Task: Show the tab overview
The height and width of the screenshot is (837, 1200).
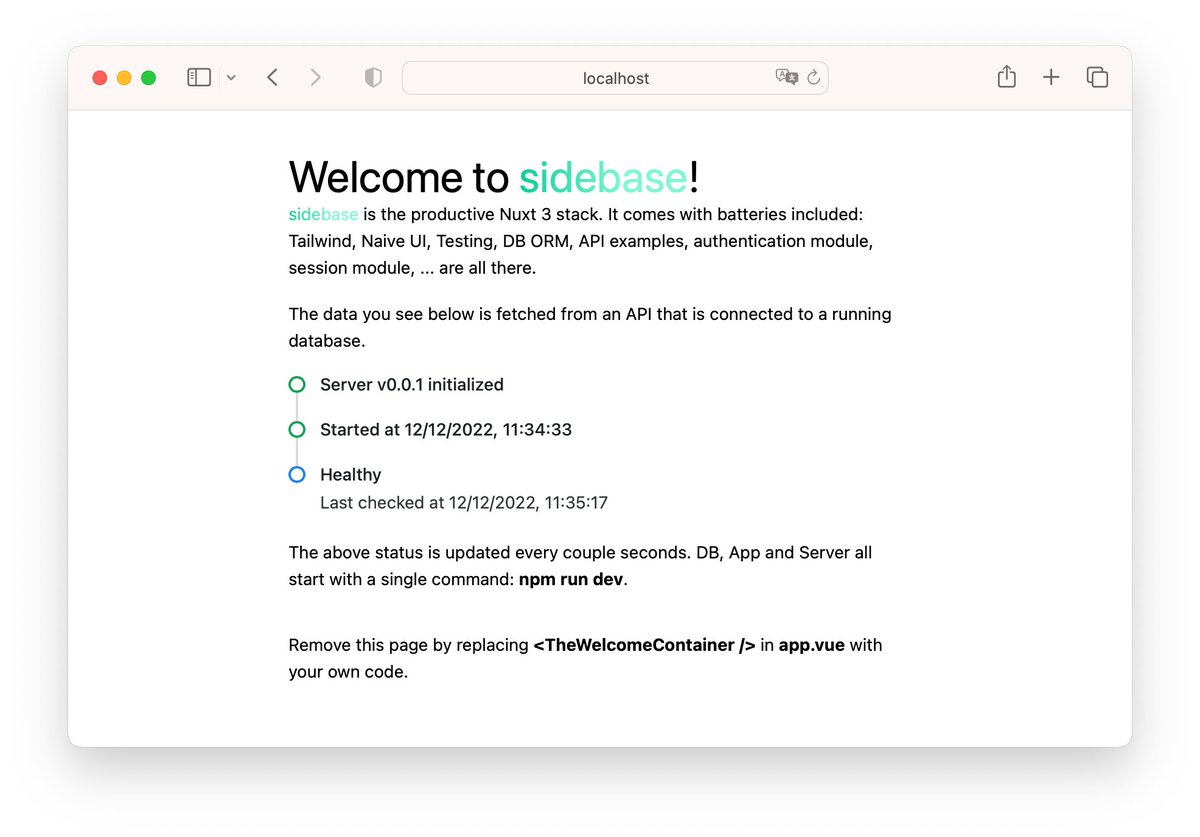Action: 1097,76
